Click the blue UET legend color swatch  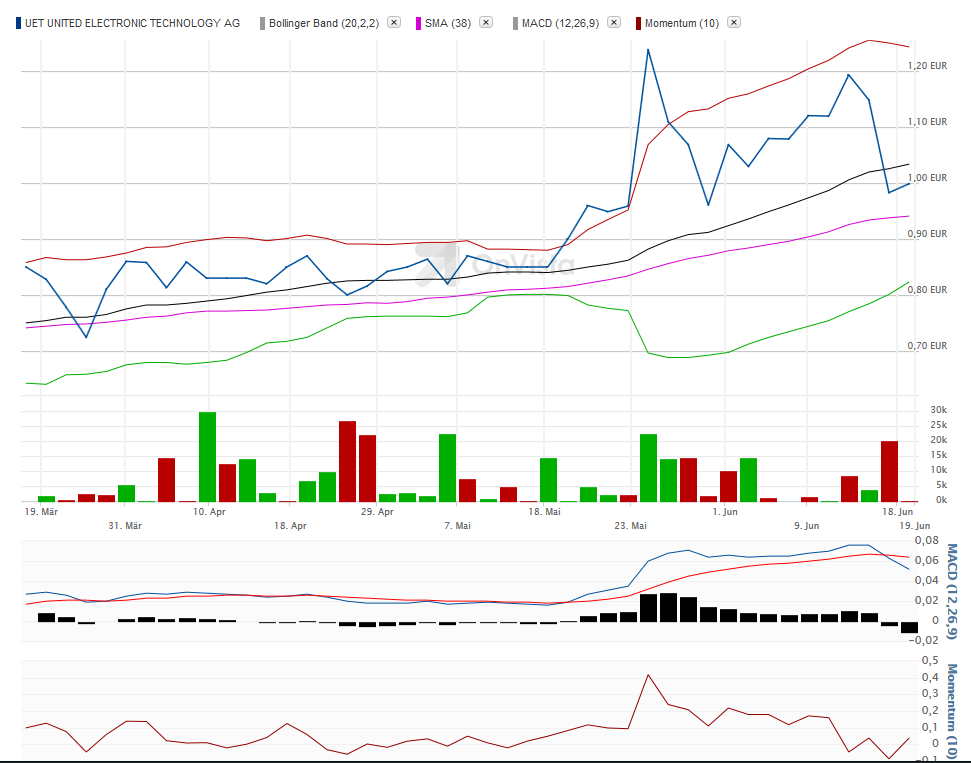point(19,24)
